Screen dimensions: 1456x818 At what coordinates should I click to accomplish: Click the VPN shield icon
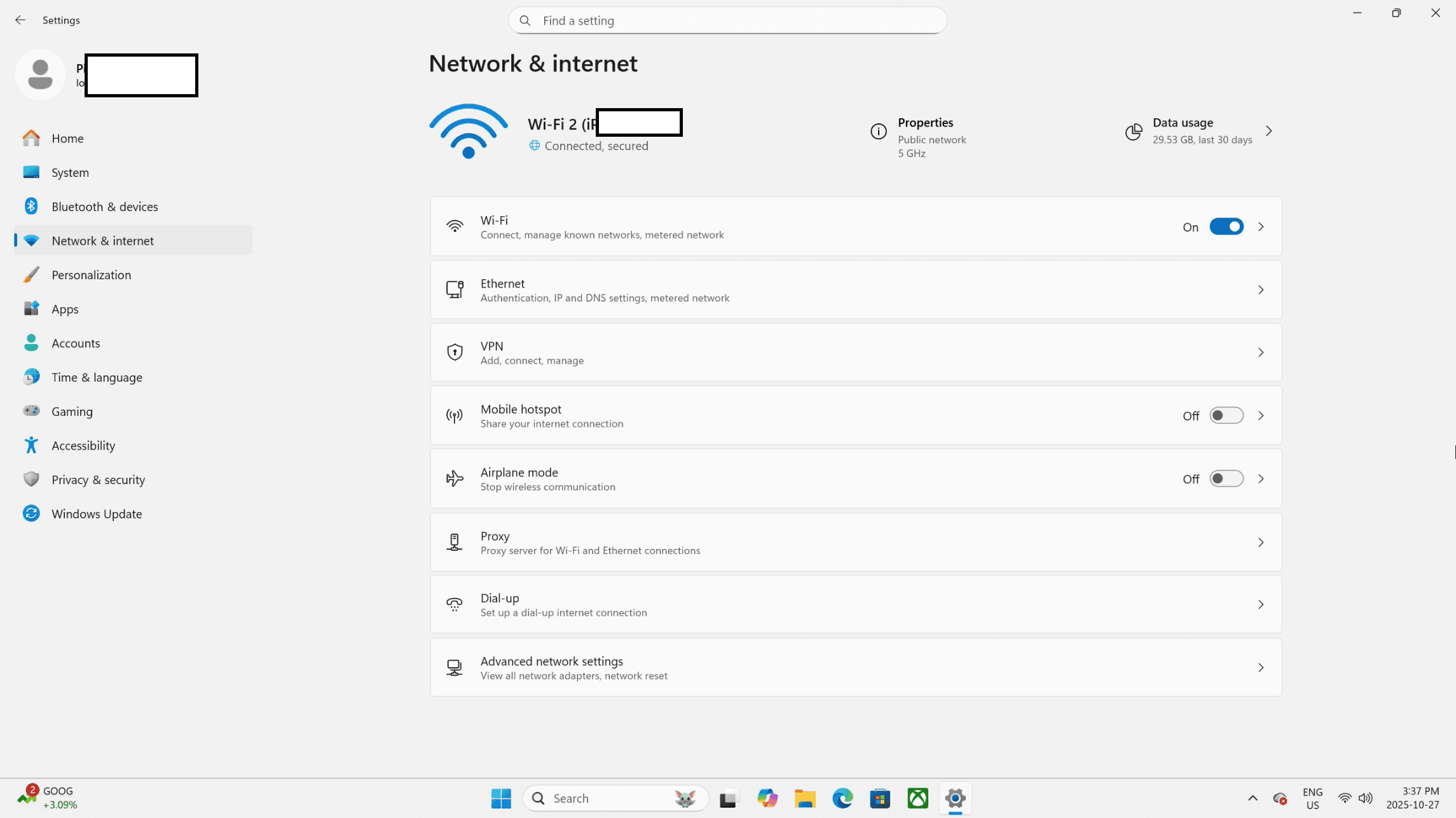[x=455, y=352]
